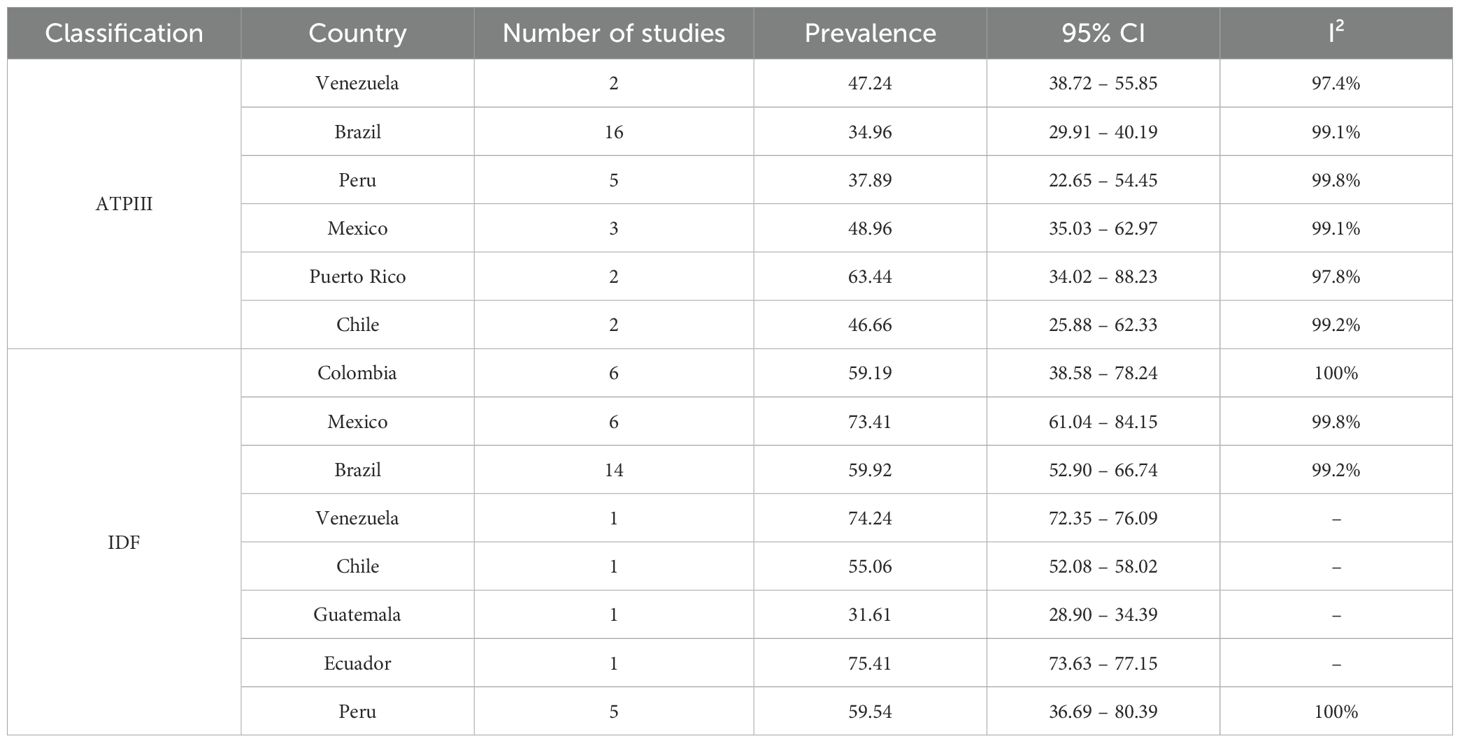This screenshot has width=1460, height=743.
Task: Select the Guatemala country cell
Action: (x=358, y=614)
